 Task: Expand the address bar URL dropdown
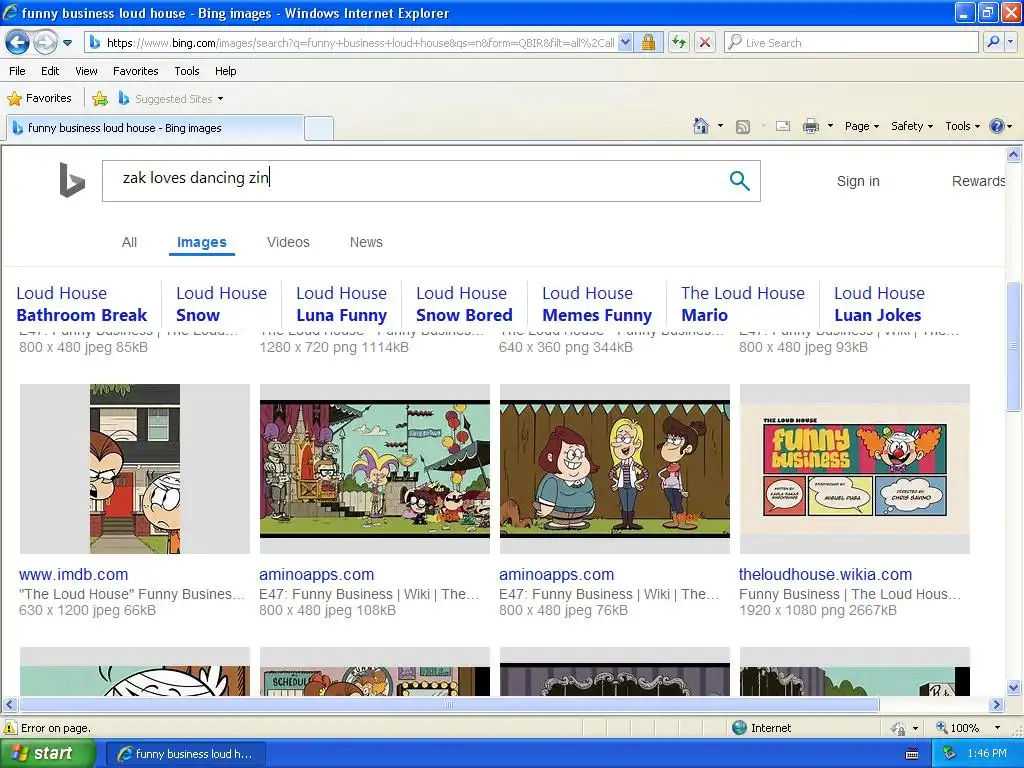[625, 43]
